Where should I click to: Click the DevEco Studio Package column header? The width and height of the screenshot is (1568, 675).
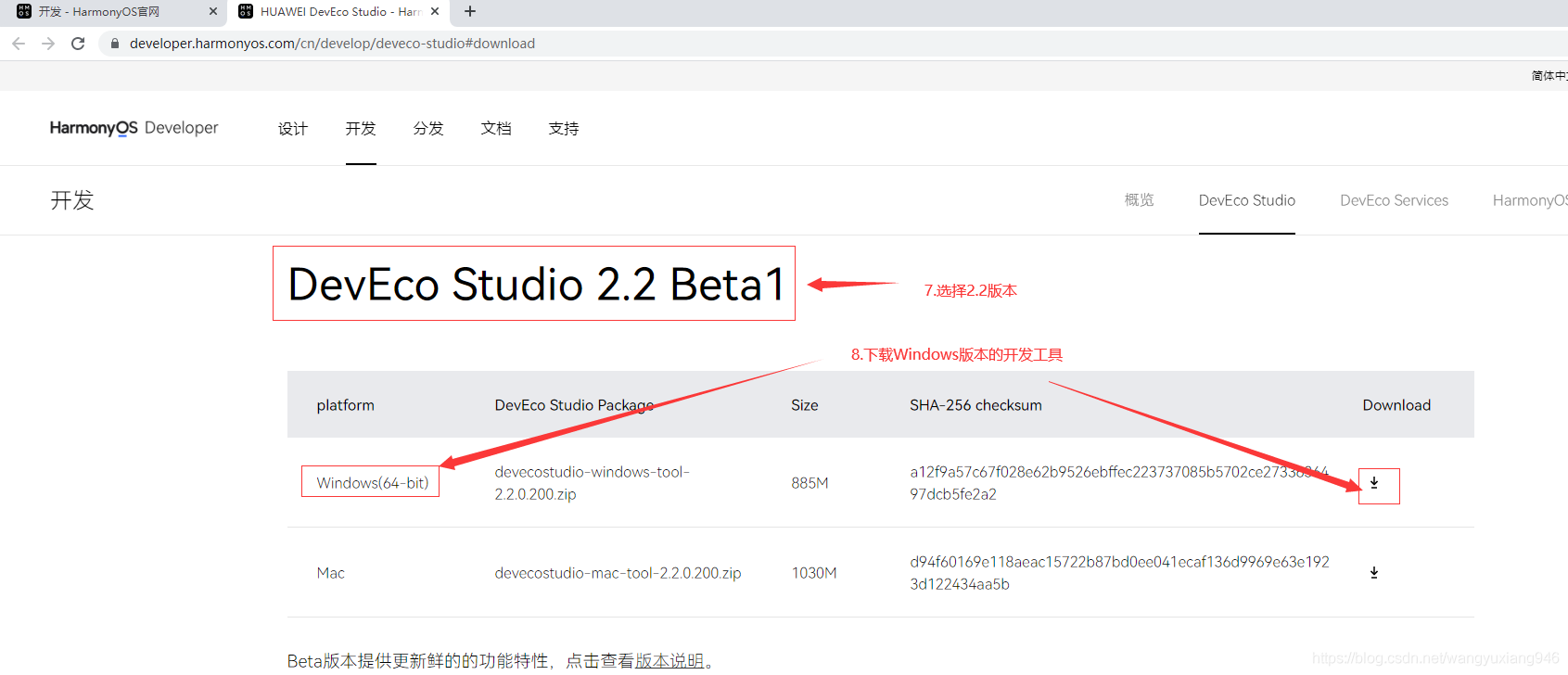[574, 405]
